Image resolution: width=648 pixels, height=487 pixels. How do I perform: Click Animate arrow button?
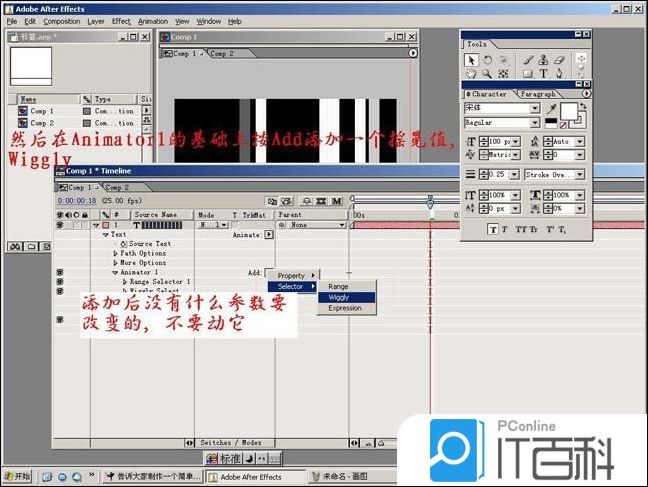[x=269, y=234]
